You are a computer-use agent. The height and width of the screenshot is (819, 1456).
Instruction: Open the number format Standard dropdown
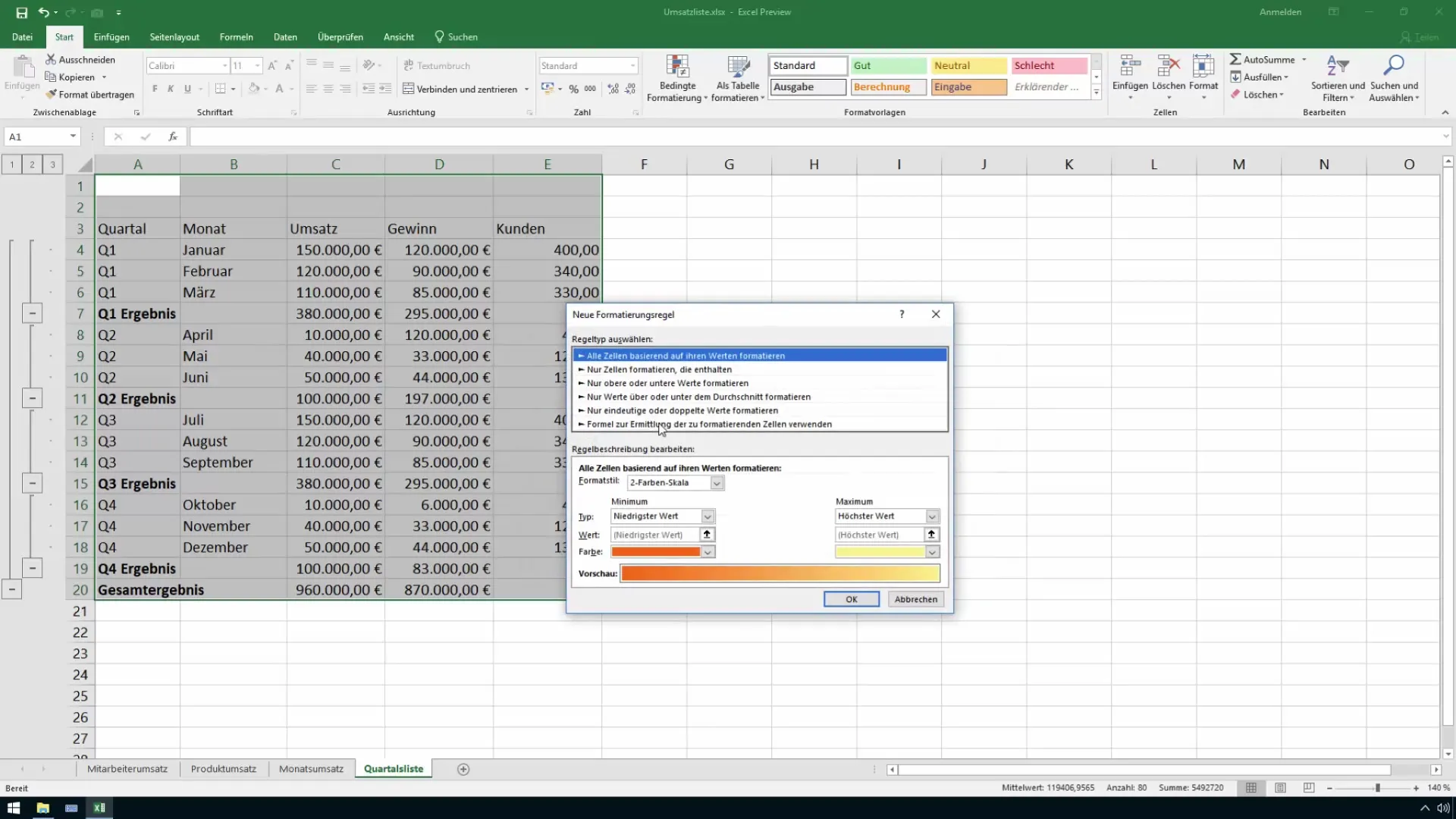(632, 66)
